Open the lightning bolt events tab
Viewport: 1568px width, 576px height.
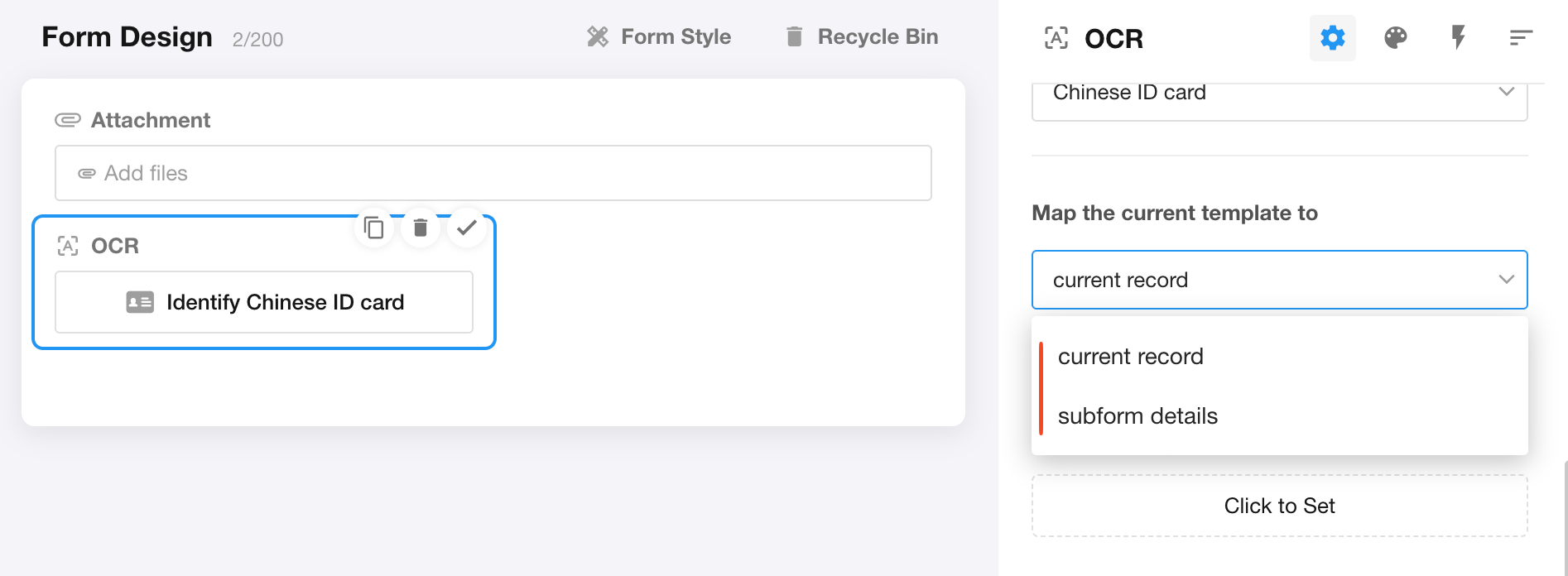point(1458,38)
